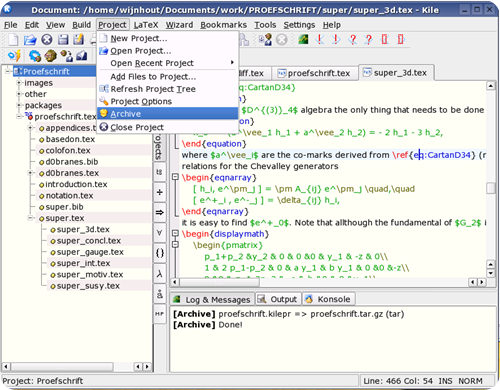
Task: Open the arrows symbol sidebar tab
Action: coord(160,212)
